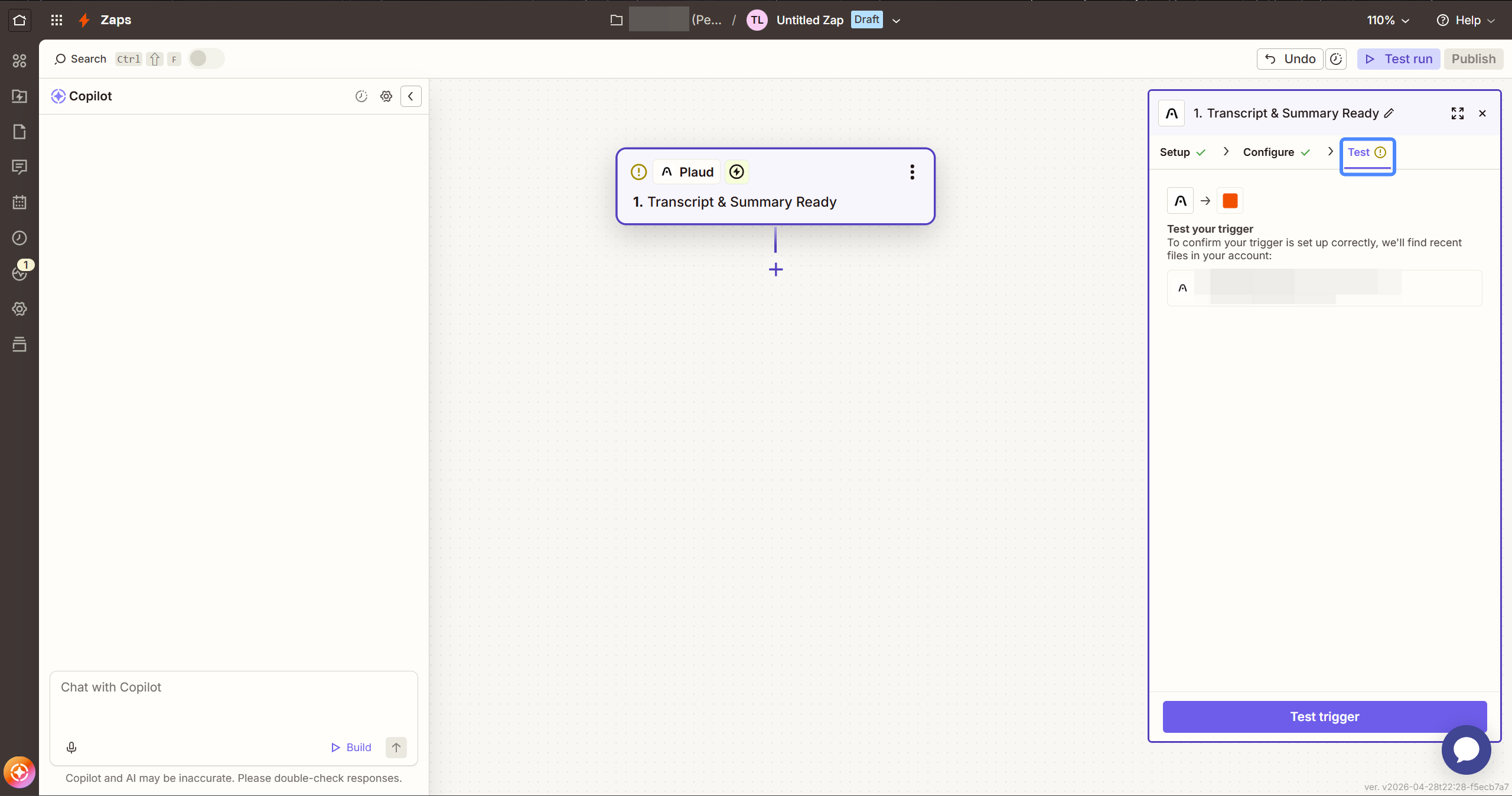The height and width of the screenshot is (796, 1512).
Task: Switch to the Setup tab
Action: tap(1182, 152)
